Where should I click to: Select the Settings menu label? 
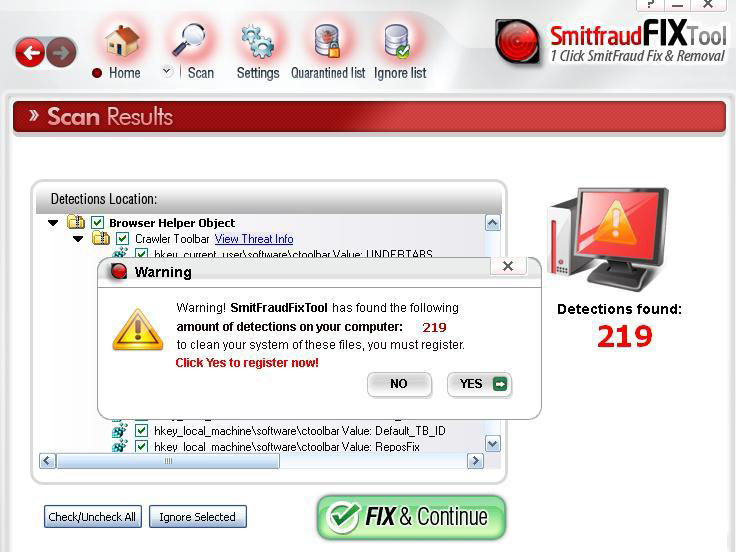pos(258,73)
